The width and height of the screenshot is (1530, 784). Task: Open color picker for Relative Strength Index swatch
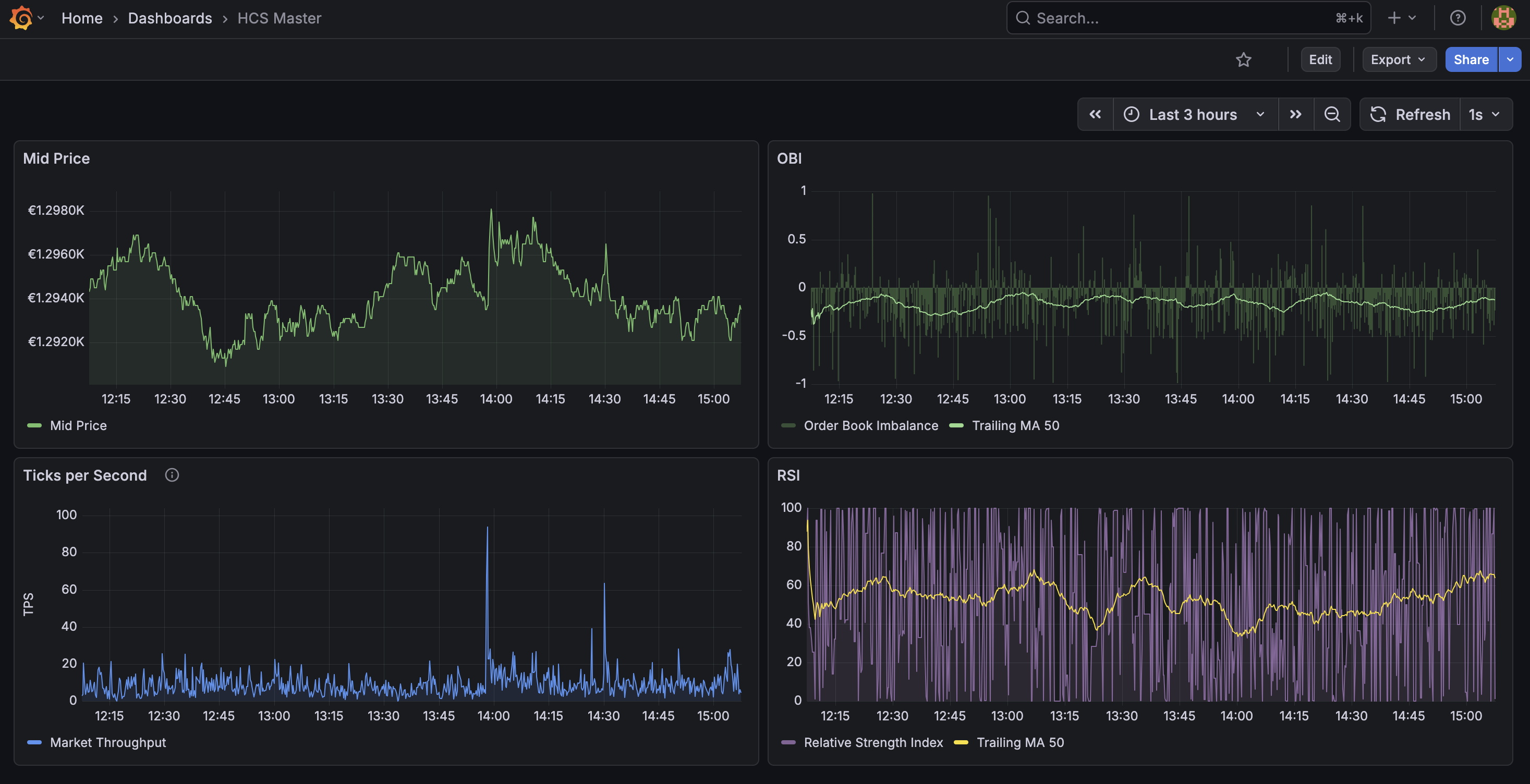[788, 742]
